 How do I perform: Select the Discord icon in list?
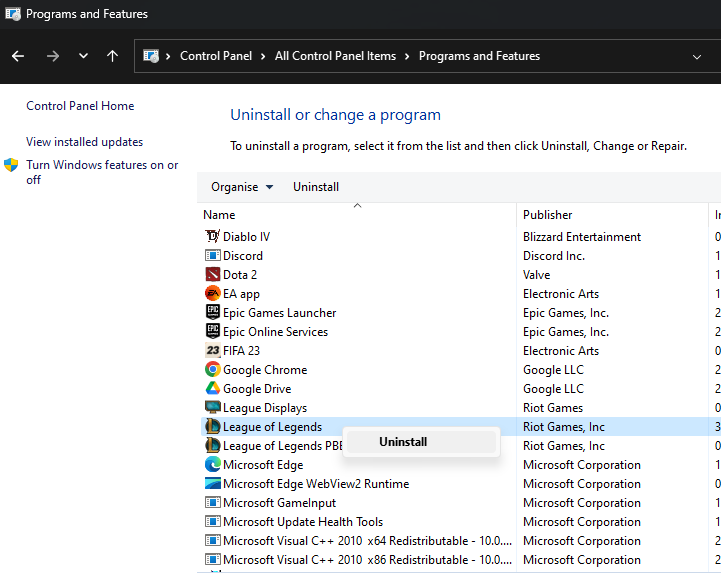(212, 256)
